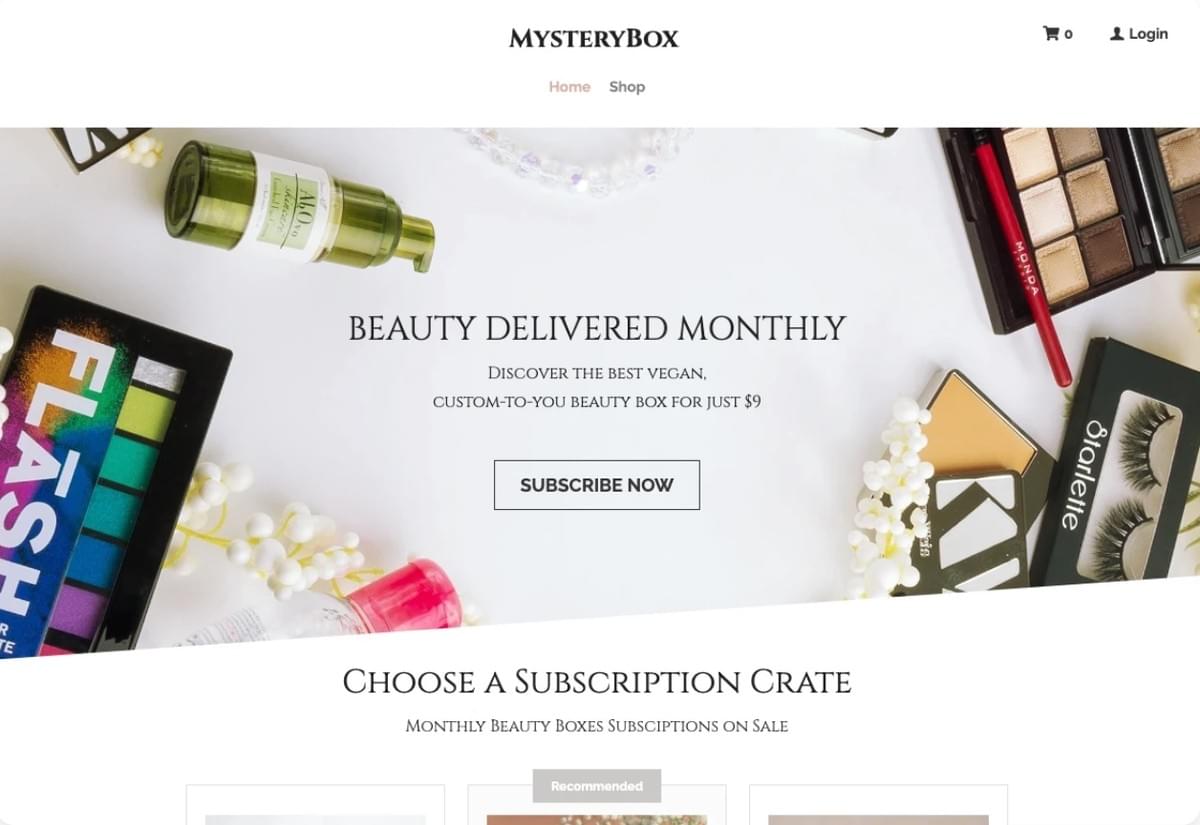This screenshot has height=825, width=1200.
Task: Go to the Home menu item
Action: pos(569,87)
